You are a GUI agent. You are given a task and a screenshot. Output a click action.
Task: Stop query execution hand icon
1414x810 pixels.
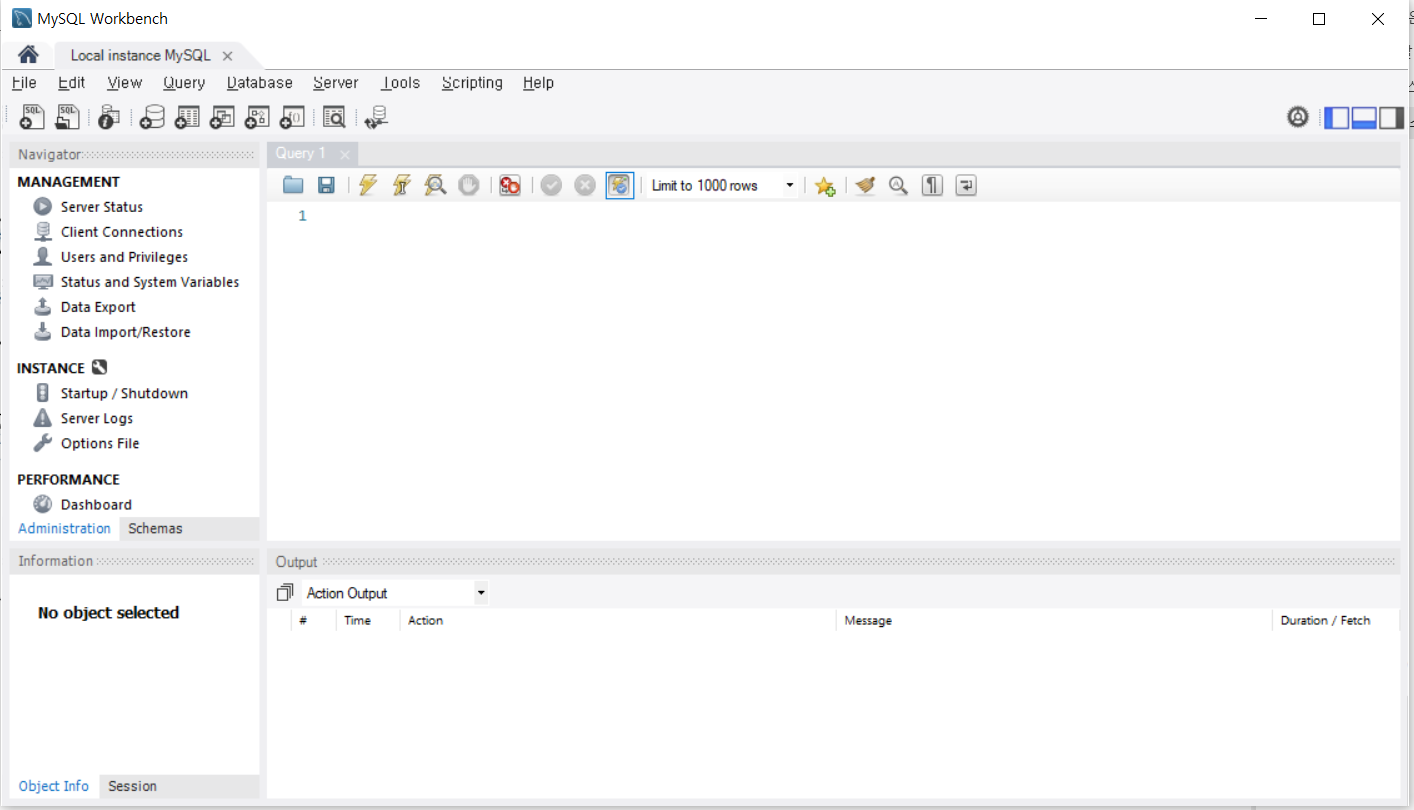pos(469,185)
